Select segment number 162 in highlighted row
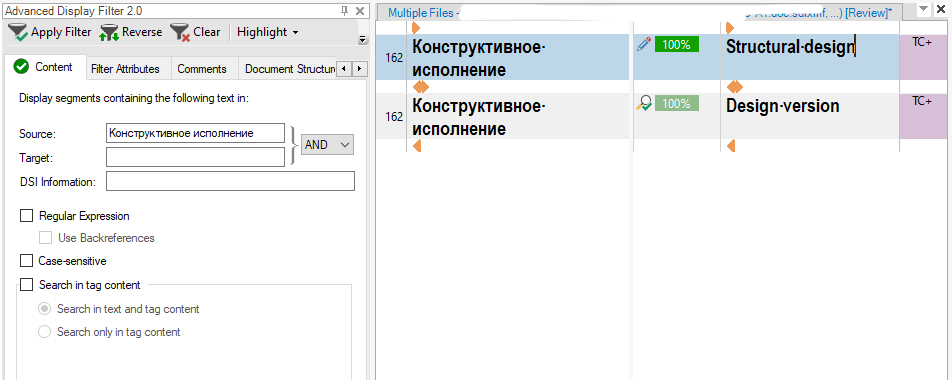 (x=394, y=58)
